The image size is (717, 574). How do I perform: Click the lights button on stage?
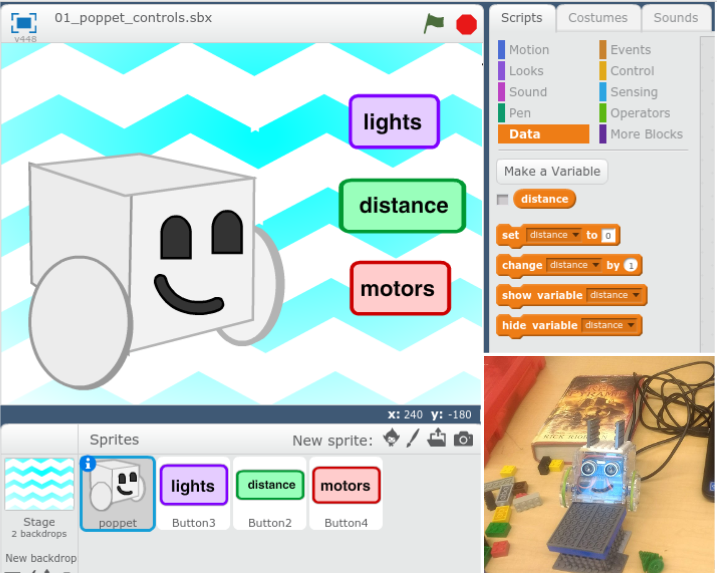tap(394, 122)
